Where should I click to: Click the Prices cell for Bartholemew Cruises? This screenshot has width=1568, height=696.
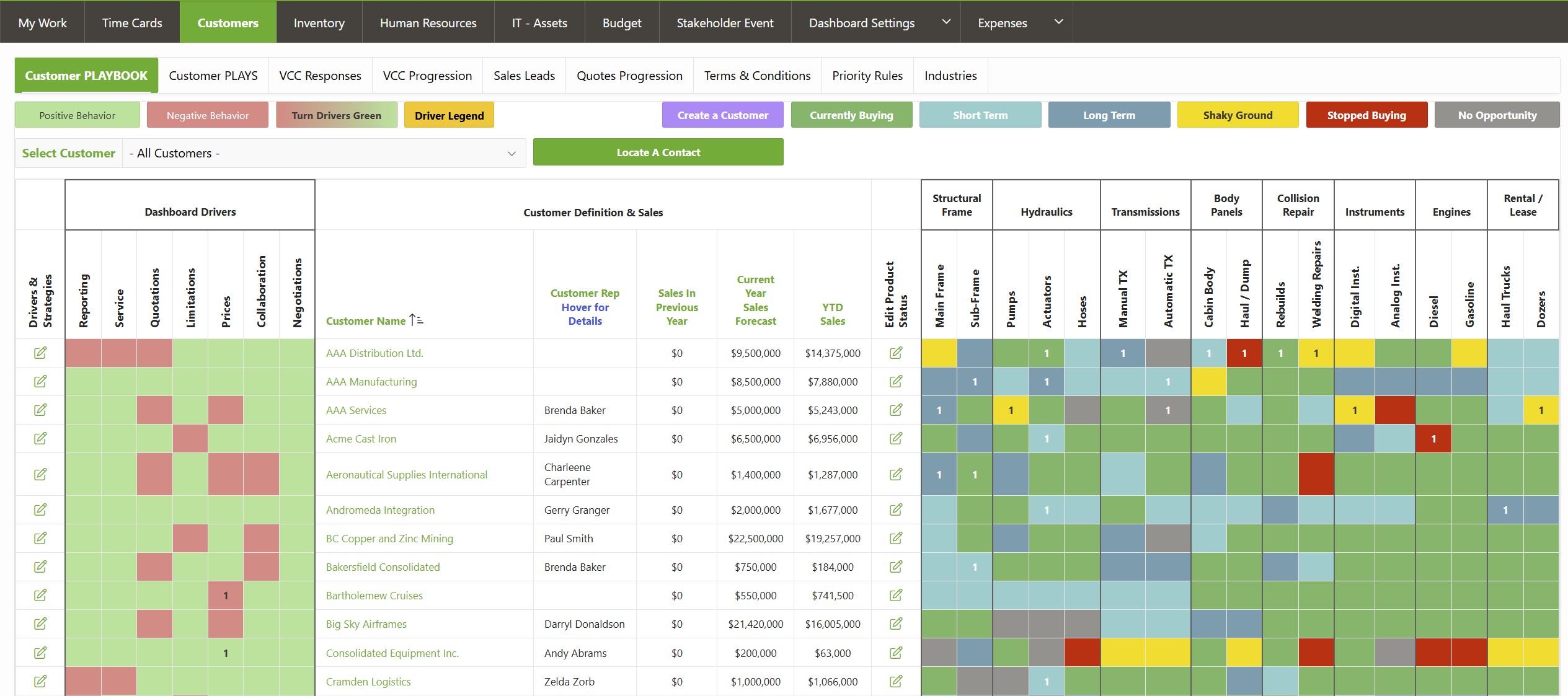click(x=226, y=596)
